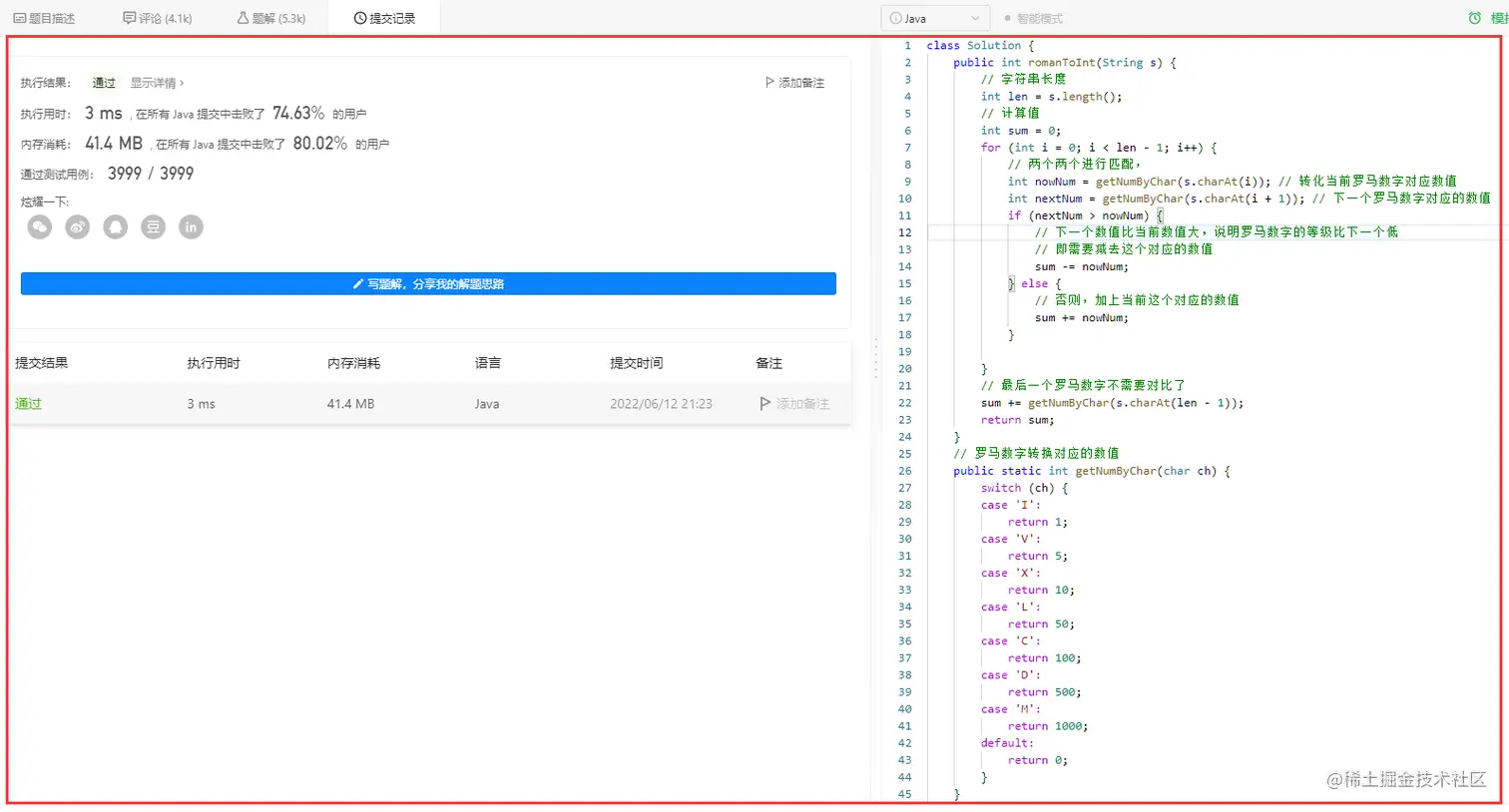Viewport: 1509px width, 812px height.
Task: Click the 2022/06/12 21:23 submission time
Action: 662,404
